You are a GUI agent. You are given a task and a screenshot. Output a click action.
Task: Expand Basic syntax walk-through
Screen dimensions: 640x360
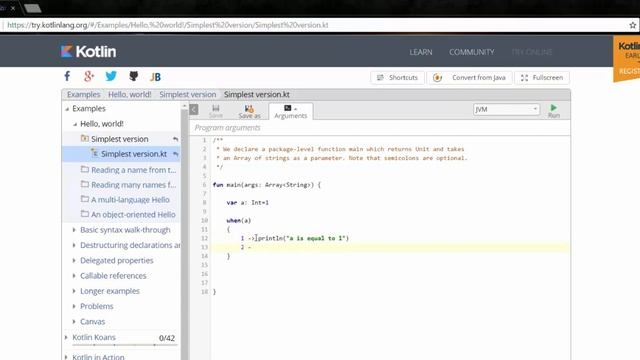click(x=74, y=230)
